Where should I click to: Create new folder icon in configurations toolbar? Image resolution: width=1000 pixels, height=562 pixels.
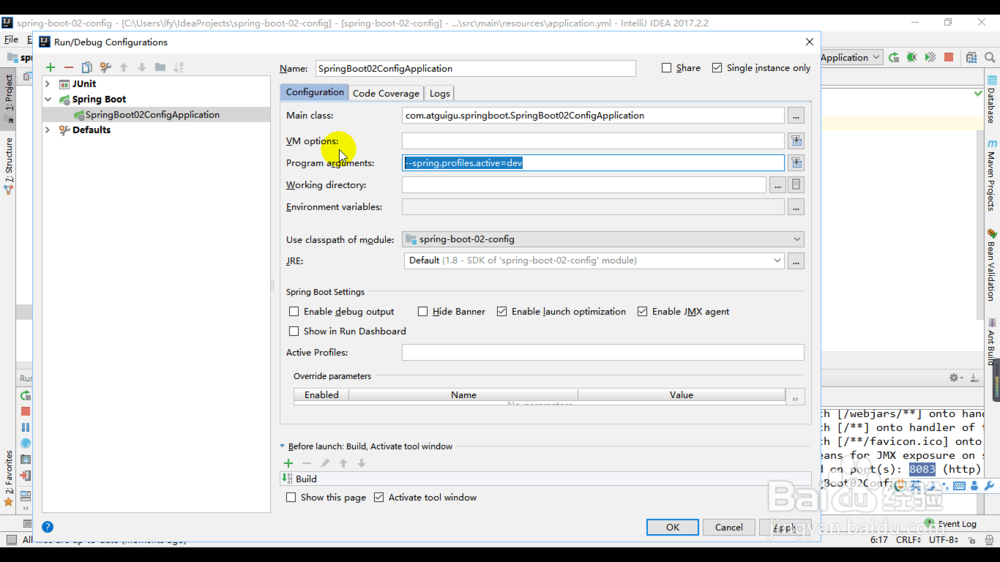point(160,67)
